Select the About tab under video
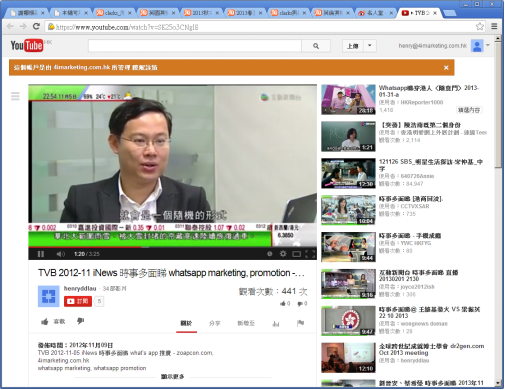Screen dimensions: 505x390 click(186, 323)
